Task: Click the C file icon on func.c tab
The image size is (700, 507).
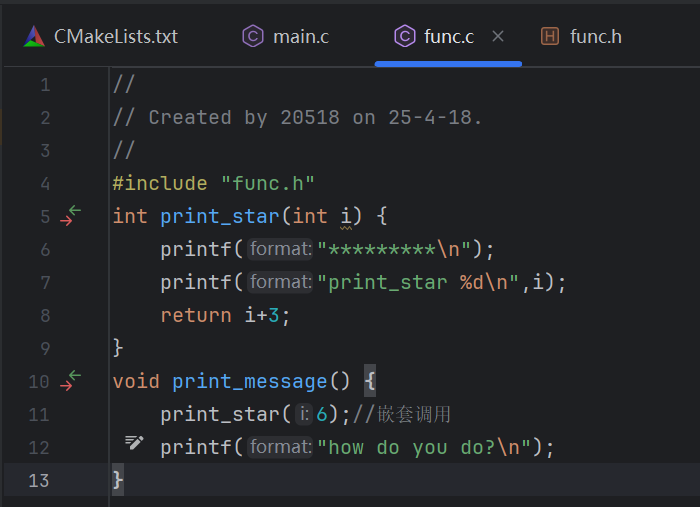Action: pos(405,36)
